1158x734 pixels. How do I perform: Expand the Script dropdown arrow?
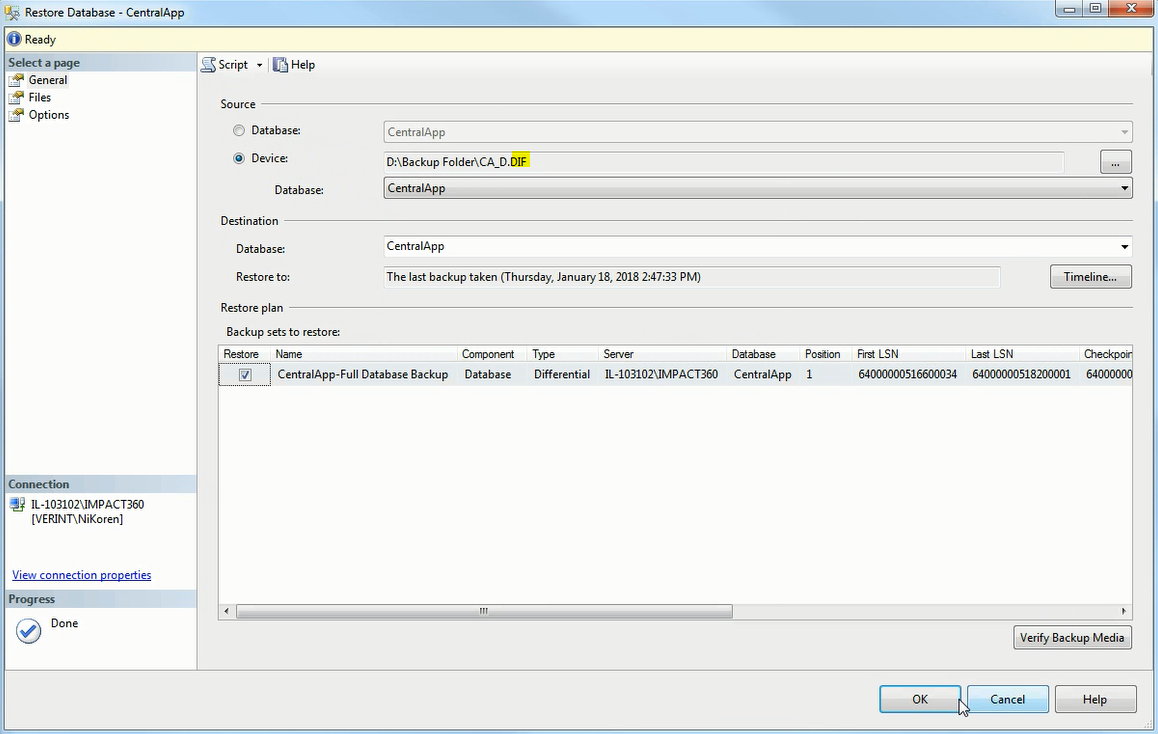259,65
